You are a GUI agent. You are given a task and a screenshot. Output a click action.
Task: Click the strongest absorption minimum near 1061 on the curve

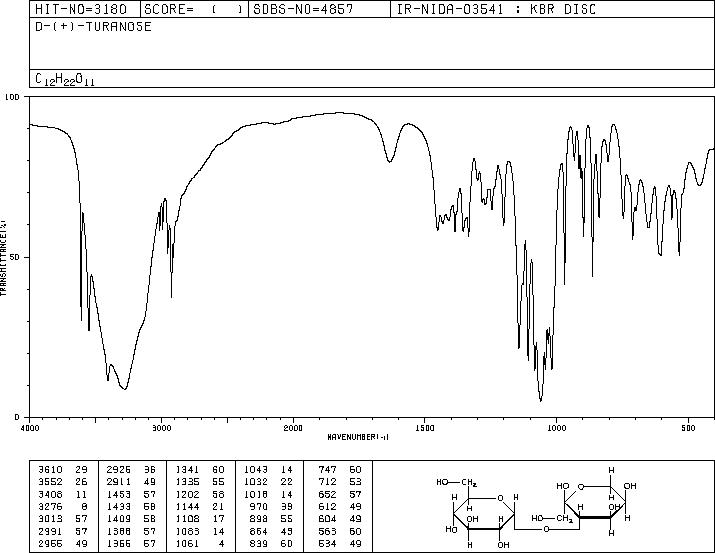point(541,400)
